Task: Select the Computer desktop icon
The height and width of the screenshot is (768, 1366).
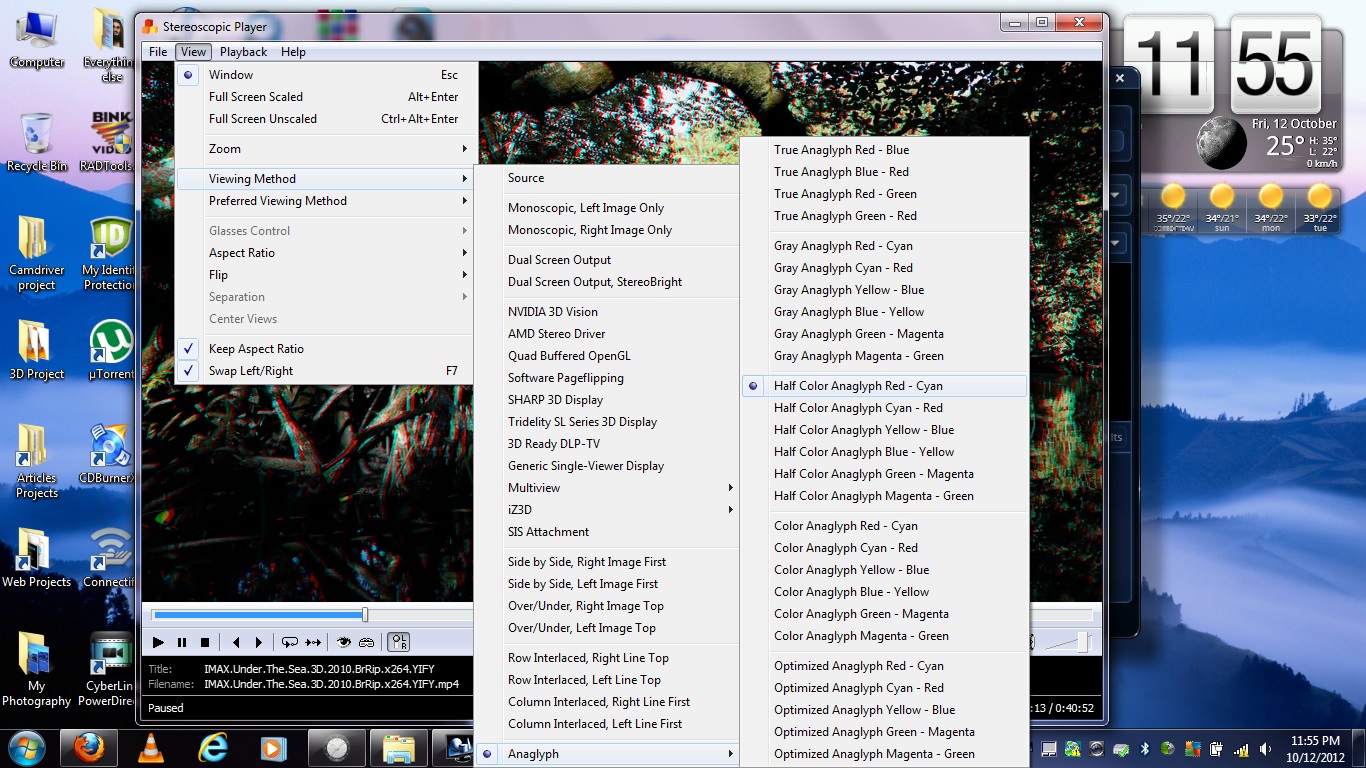Action: point(36,38)
